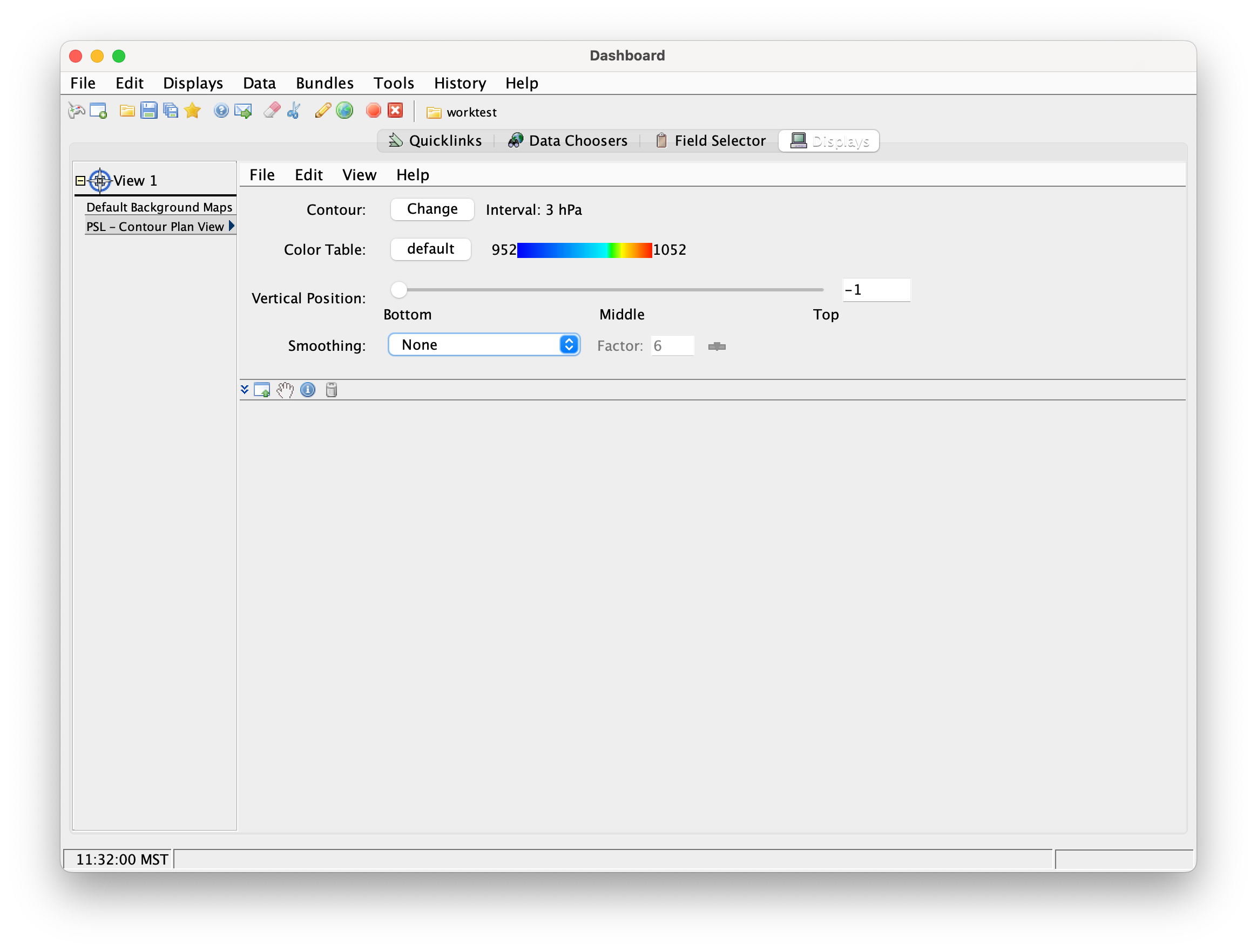Open the Bundles menu
The height and width of the screenshot is (952, 1257).
[325, 83]
